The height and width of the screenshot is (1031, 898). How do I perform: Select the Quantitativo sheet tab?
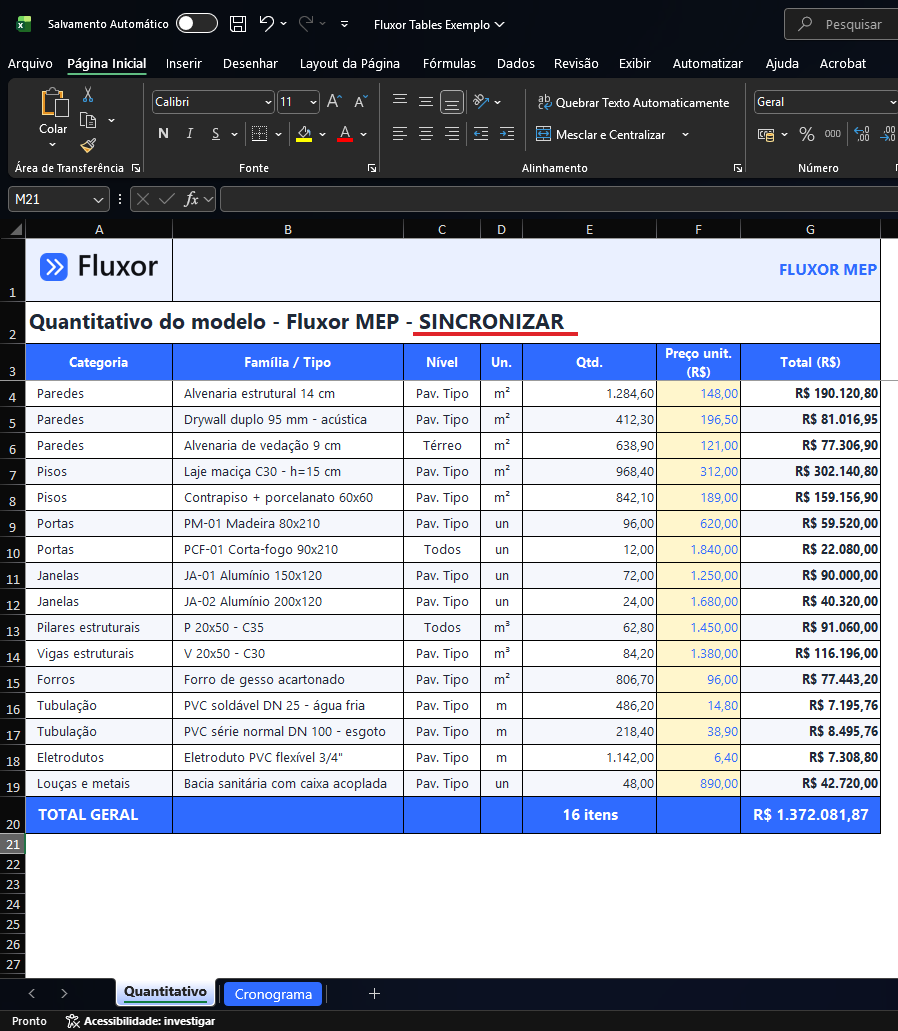tap(165, 992)
